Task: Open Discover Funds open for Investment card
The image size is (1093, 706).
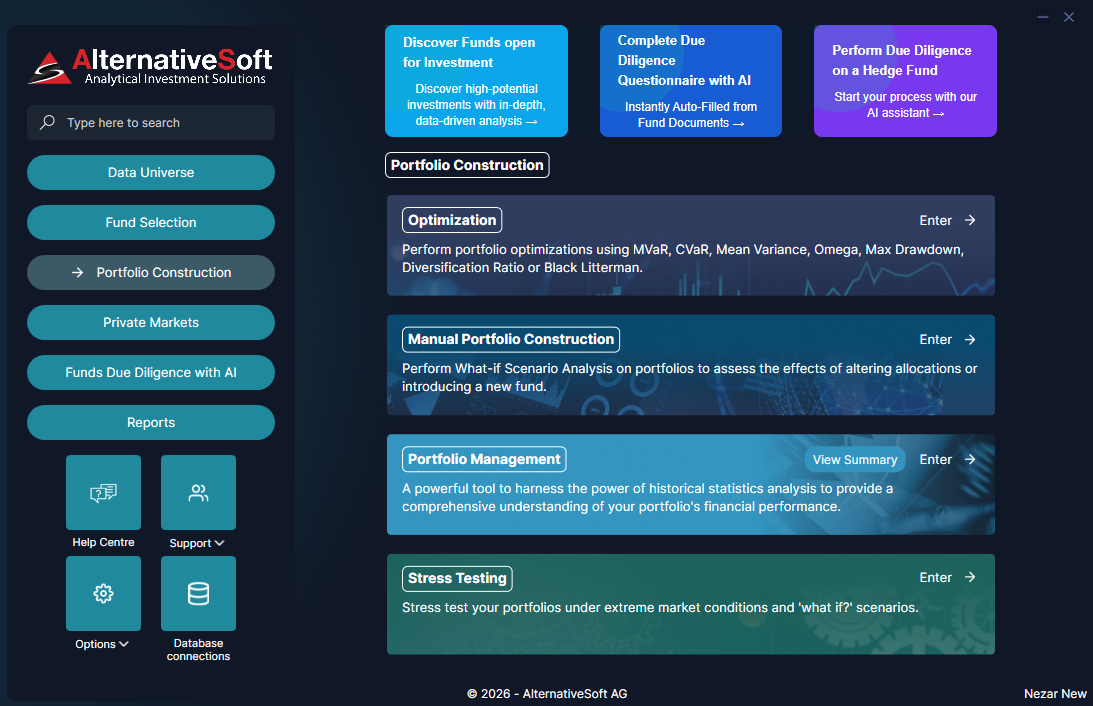Action: pos(476,81)
